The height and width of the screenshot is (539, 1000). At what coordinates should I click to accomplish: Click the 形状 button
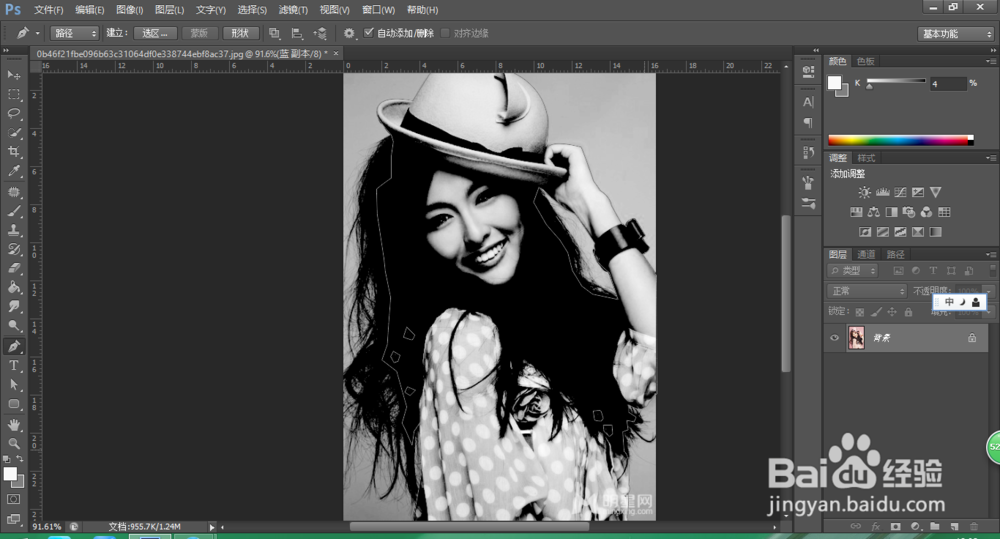coord(240,33)
